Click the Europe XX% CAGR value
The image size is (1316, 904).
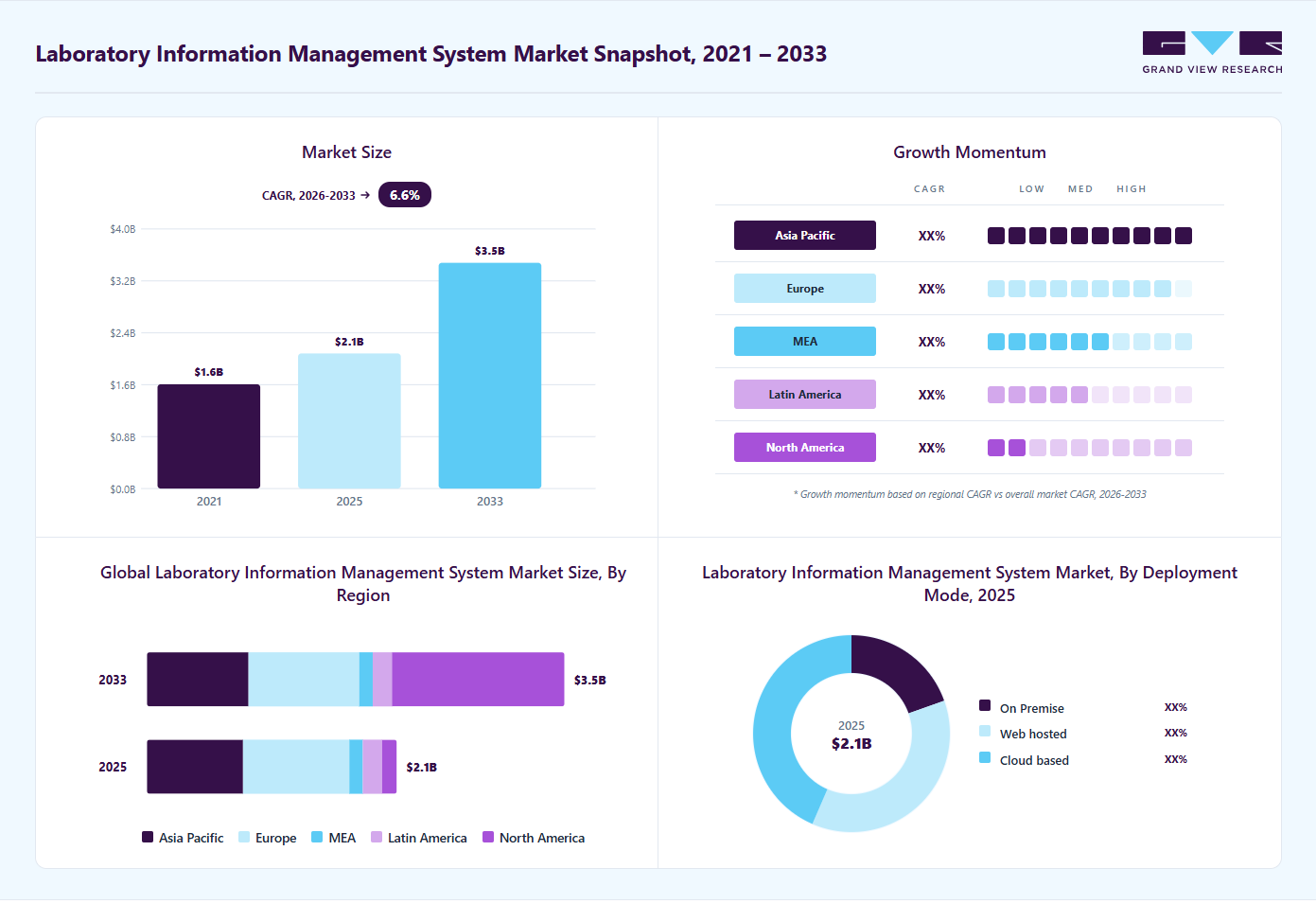932,289
